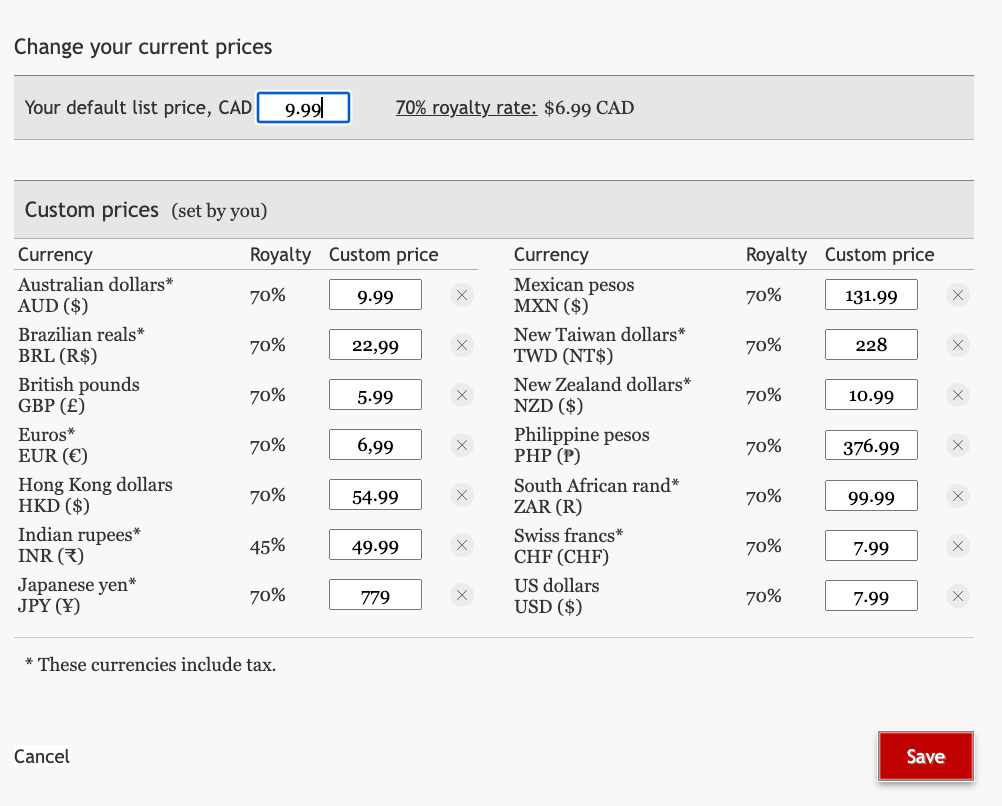Image resolution: width=1002 pixels, height=806 pixels.
Task: Remove the Indian rupees custom price
Action: [461, 545]
